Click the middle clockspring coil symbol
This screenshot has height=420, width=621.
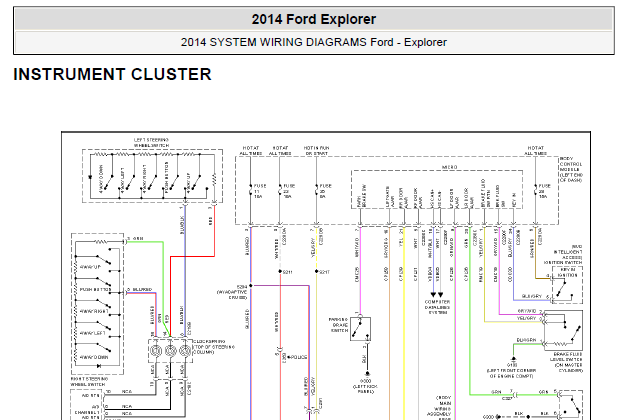coord(170,351)
